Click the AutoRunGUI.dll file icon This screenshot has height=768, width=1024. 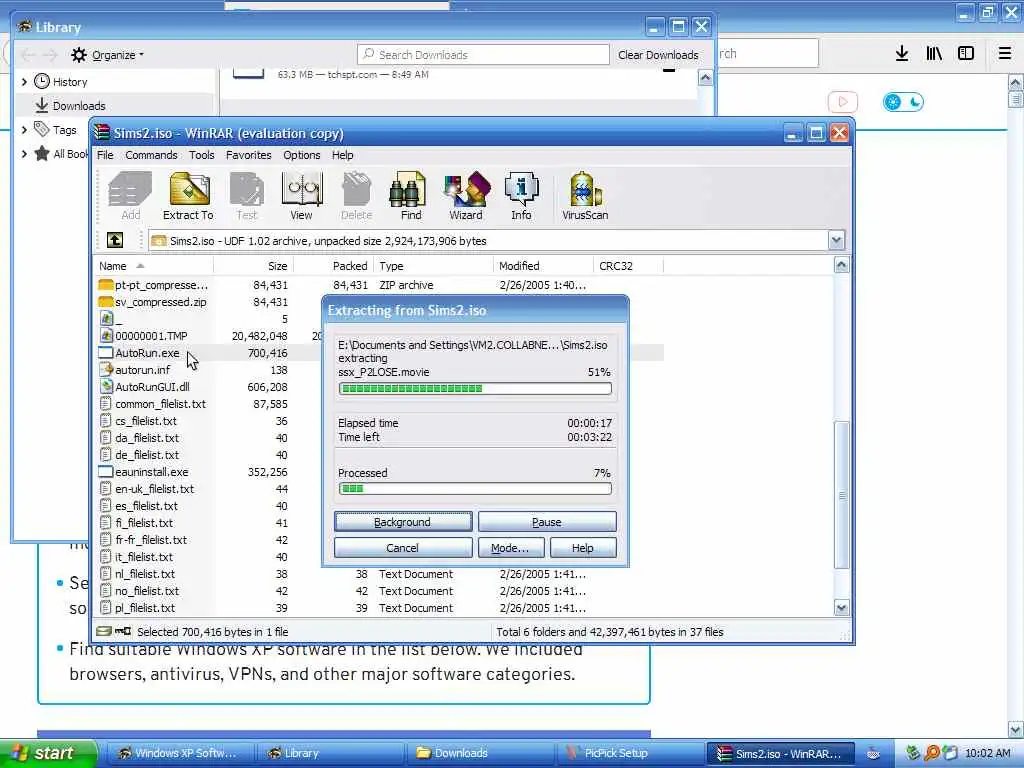106,387
